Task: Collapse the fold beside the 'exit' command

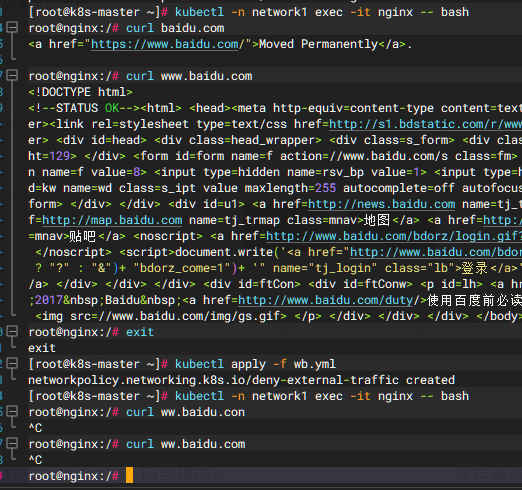Action: pyautogui.click(x=12, y=331)
